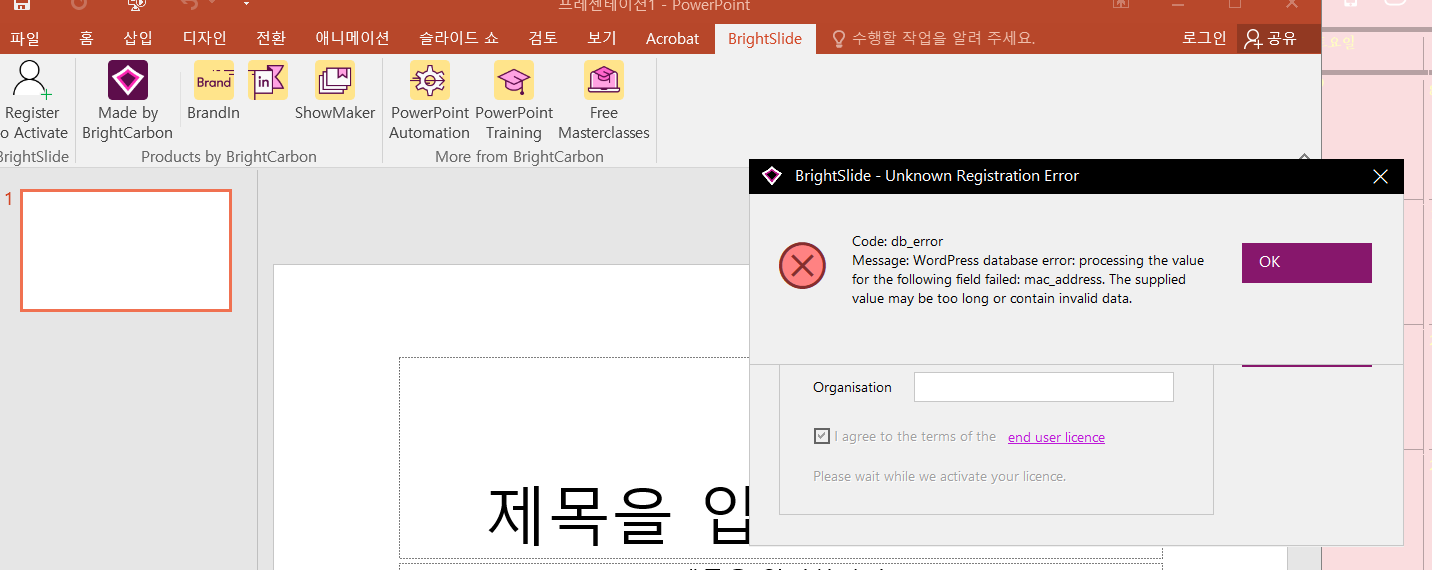The height and width of the screenshot is (570, 1432).
Task: Switch to the 전환 ribbon tab
Action: click(271, 39)
